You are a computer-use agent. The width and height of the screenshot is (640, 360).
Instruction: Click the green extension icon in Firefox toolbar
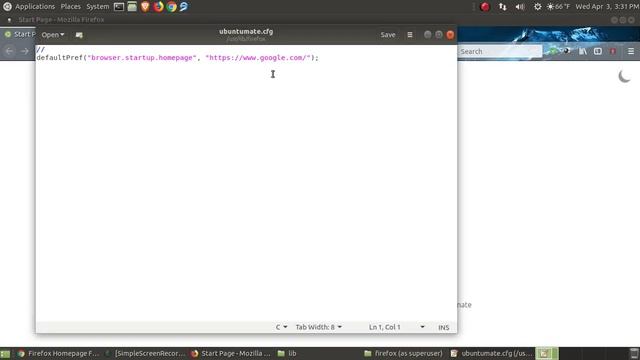point(552,51)
